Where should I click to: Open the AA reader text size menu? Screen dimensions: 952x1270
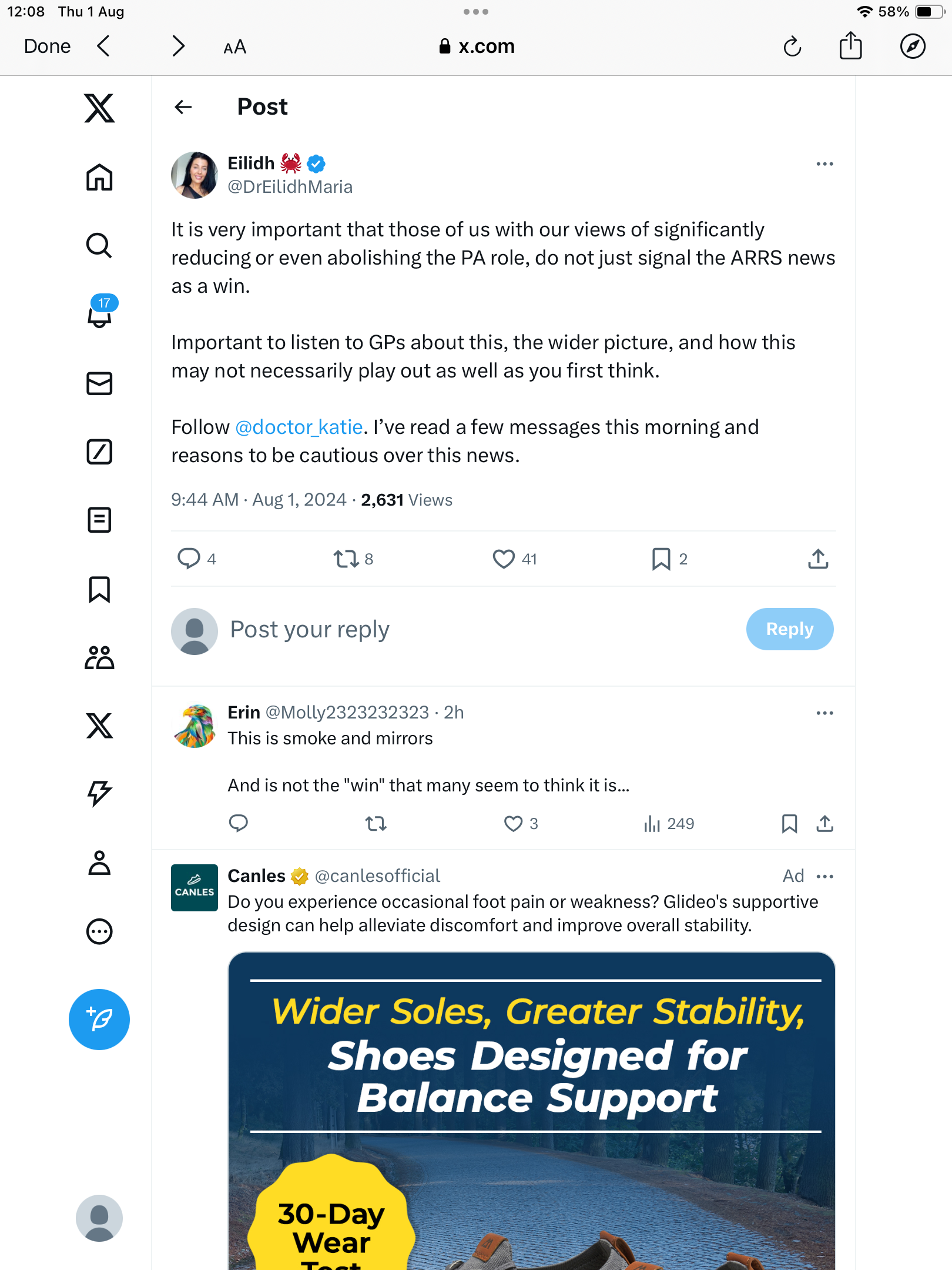pos(234,47)
